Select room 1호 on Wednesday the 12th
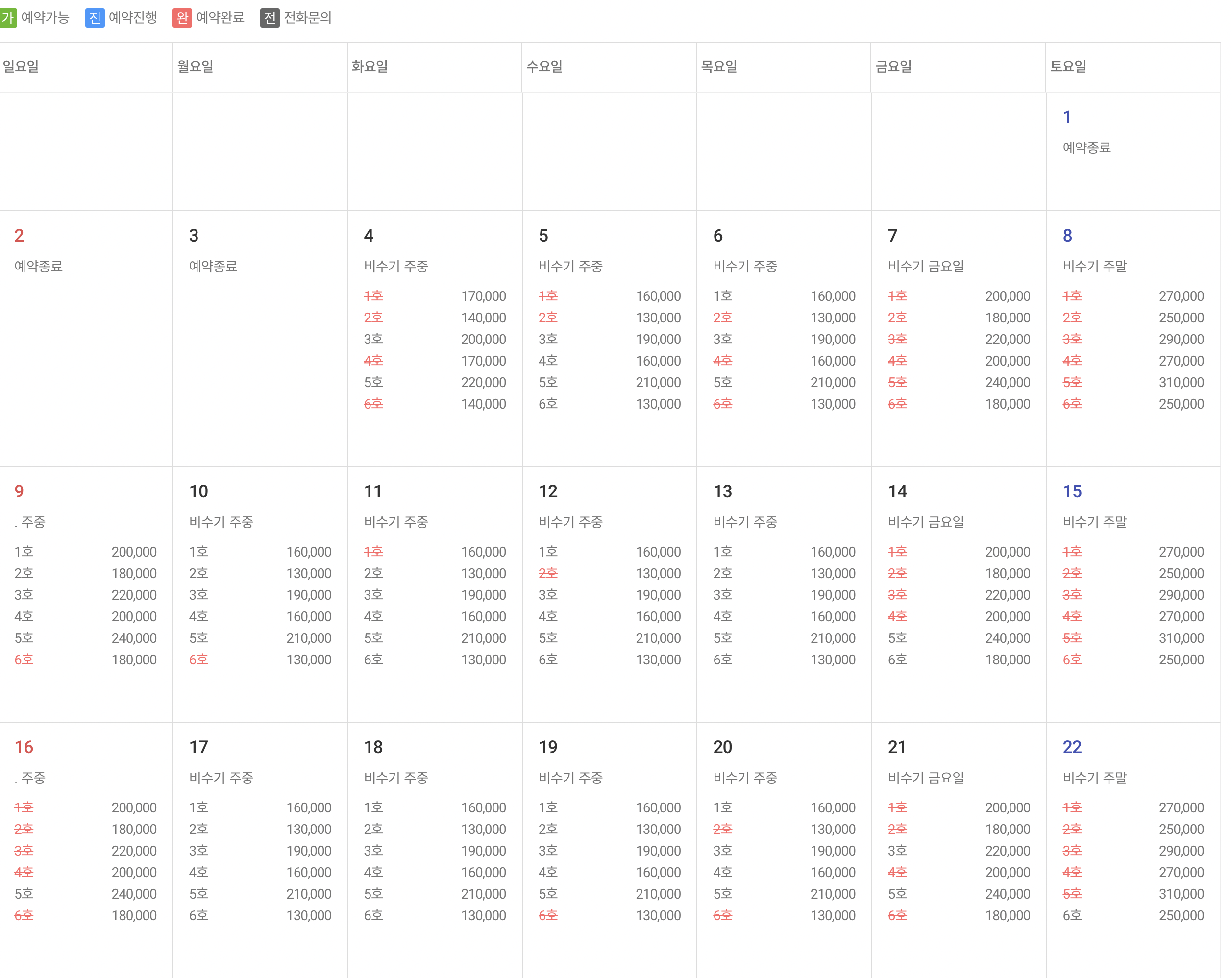 pos(548,552)
